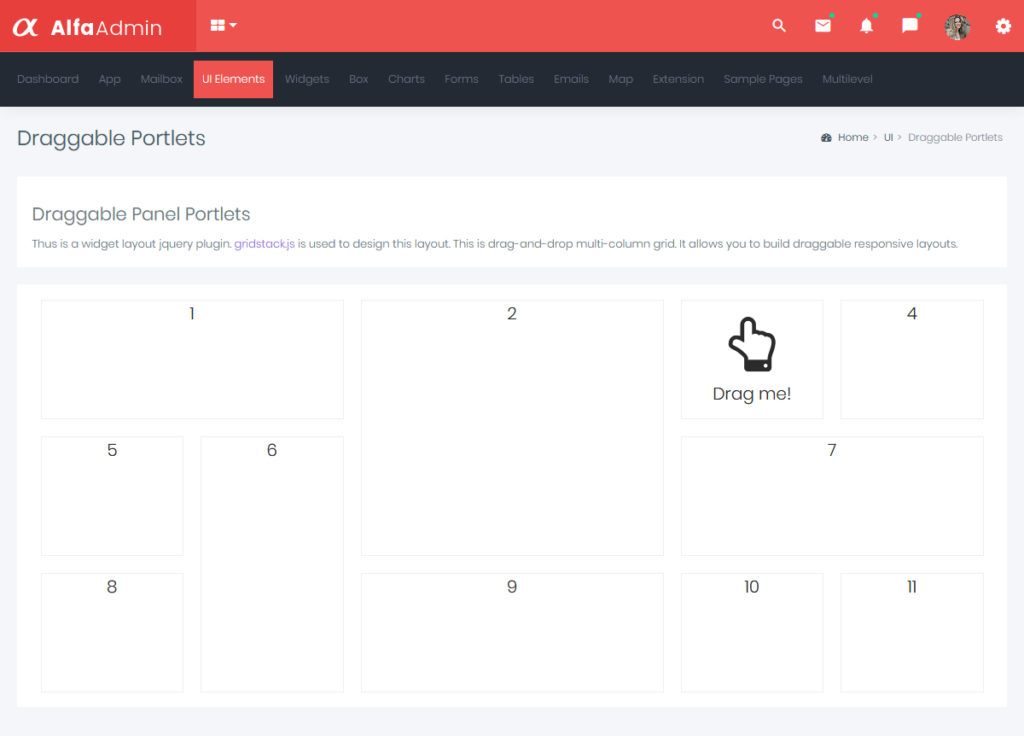The width and height of the screenshot is (1024, 736).
Task: Select the Charts navigation item
Action: (406, 79)
